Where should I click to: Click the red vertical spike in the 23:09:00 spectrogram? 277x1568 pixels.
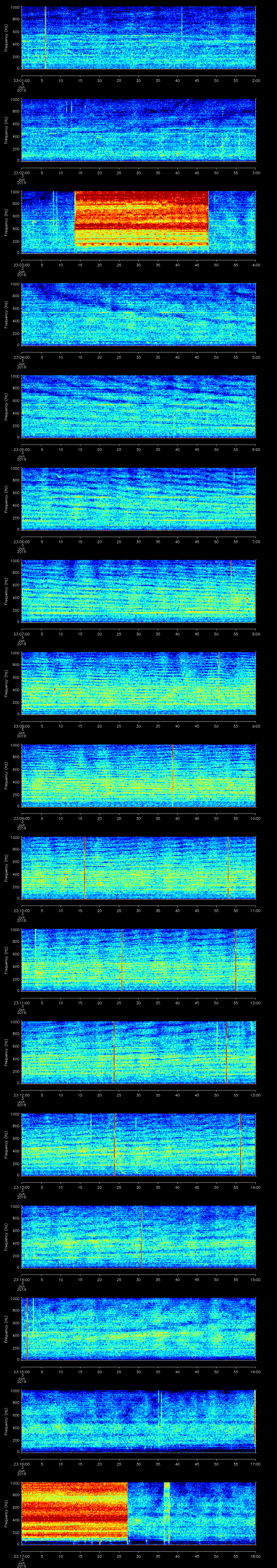(173, 775)
